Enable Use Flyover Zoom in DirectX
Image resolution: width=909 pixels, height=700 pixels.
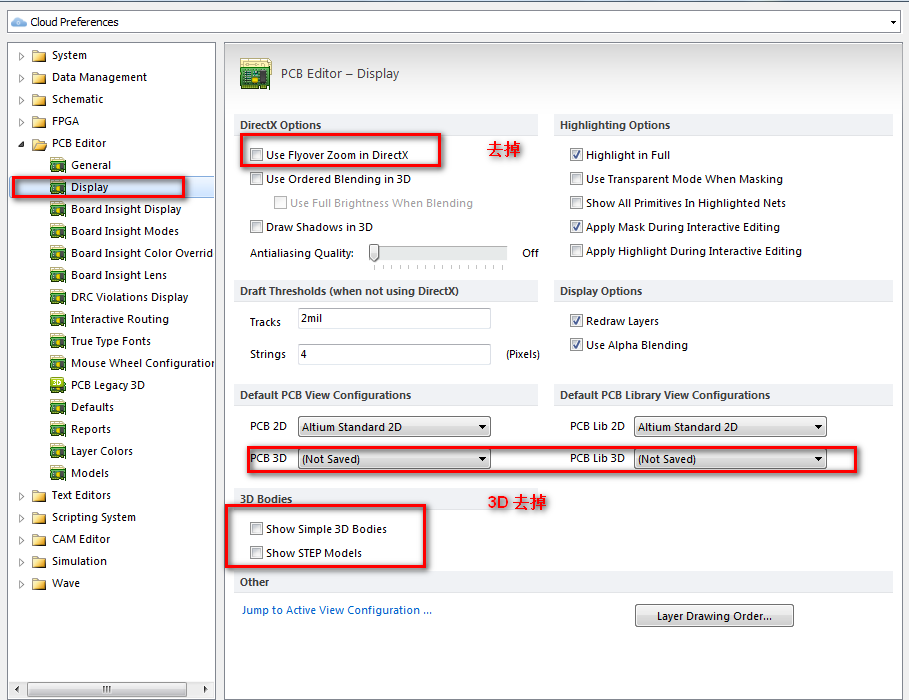point(257,155)
